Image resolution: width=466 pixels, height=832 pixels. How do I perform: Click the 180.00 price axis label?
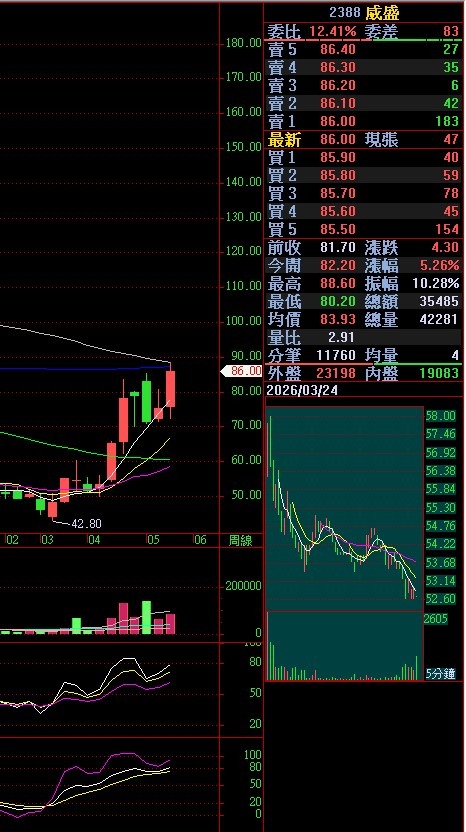pyautogui.click(x=244, y=44)
